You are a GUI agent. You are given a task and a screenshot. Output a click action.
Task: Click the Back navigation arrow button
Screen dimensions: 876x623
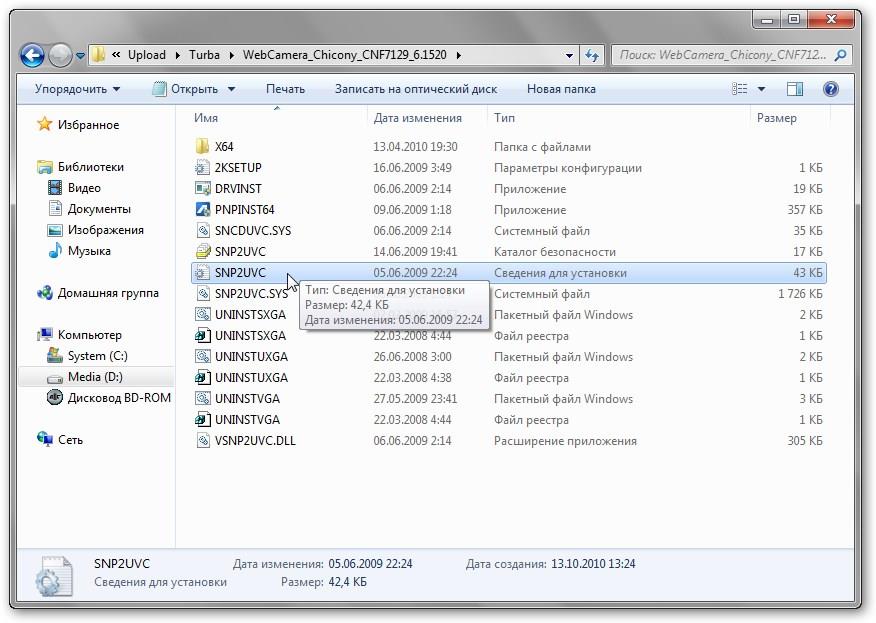tap(32, 55)
